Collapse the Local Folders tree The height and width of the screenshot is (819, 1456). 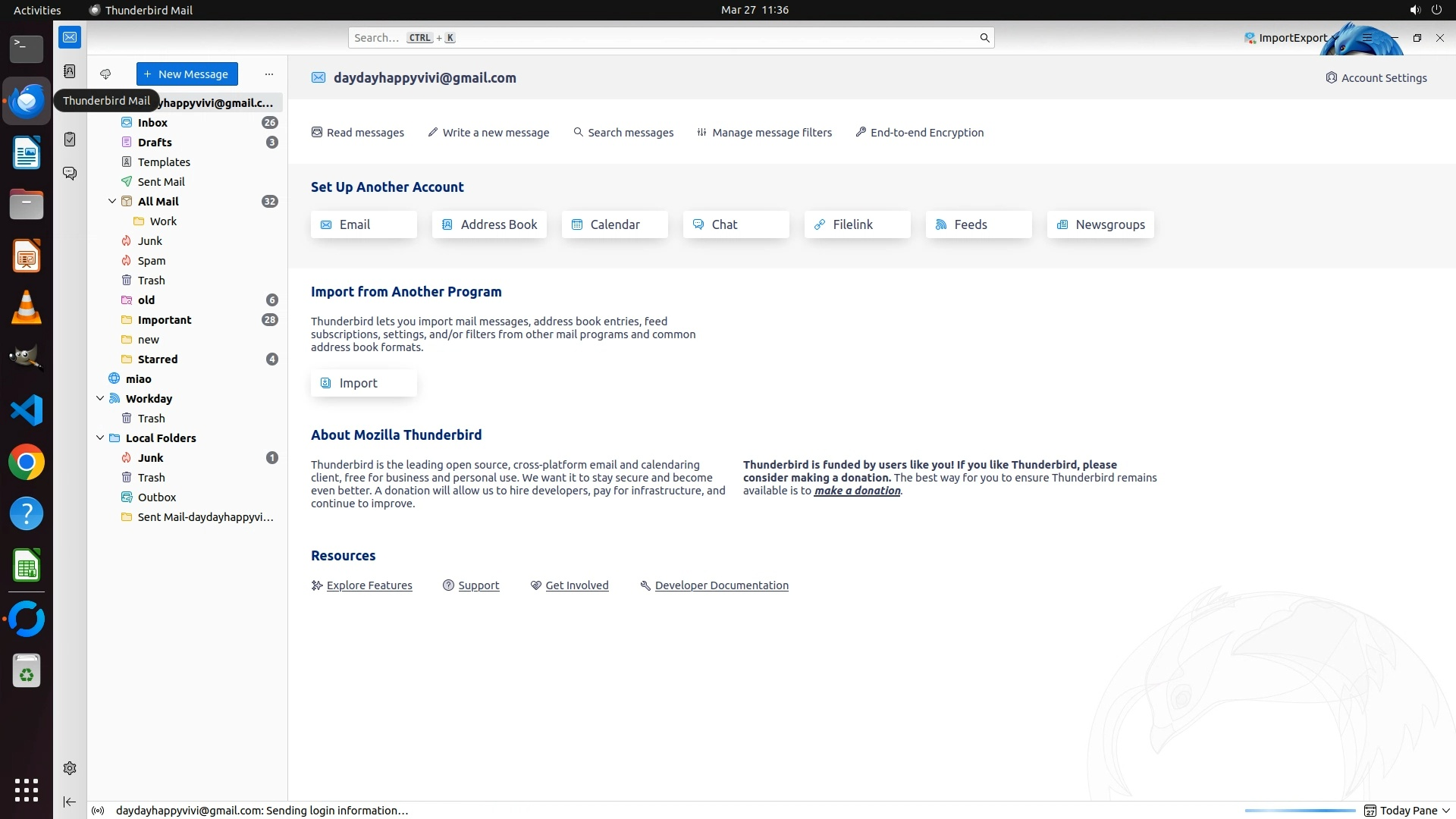point(100,438)
